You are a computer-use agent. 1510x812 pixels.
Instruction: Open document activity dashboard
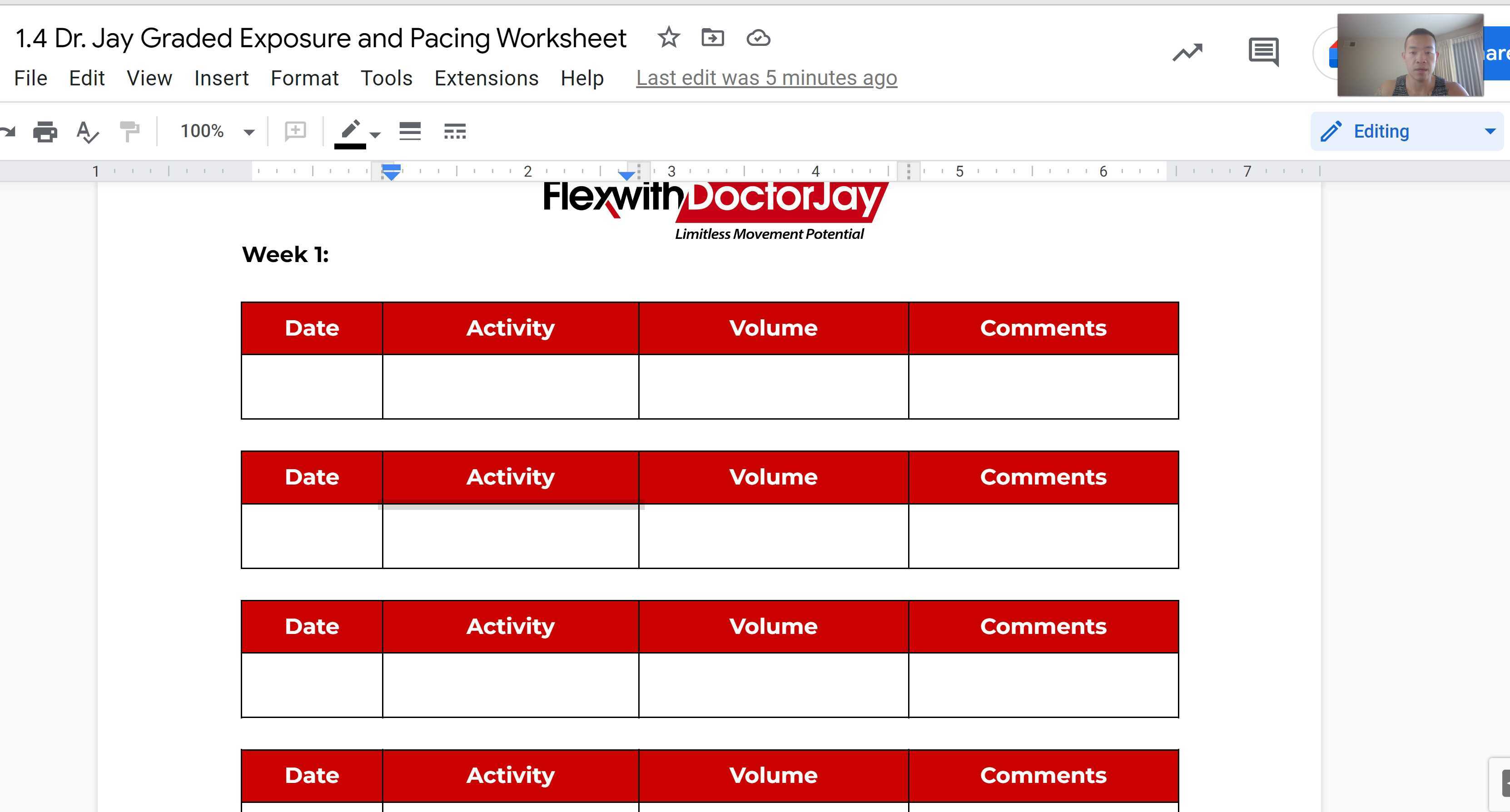tap(1187, 53)
